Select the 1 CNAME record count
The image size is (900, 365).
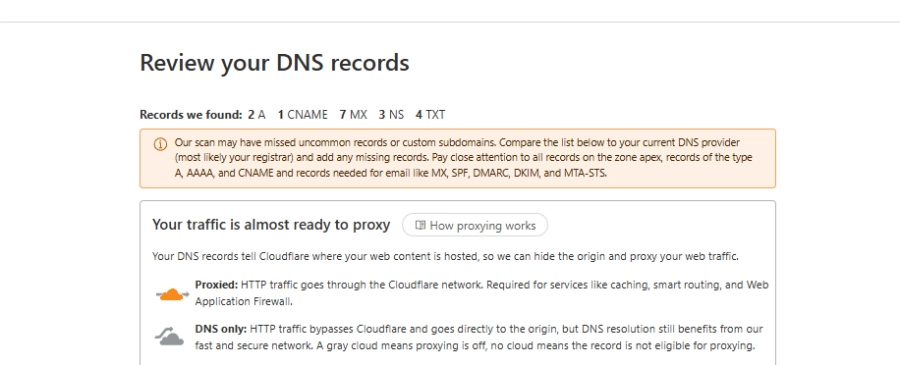click(302, 115)
